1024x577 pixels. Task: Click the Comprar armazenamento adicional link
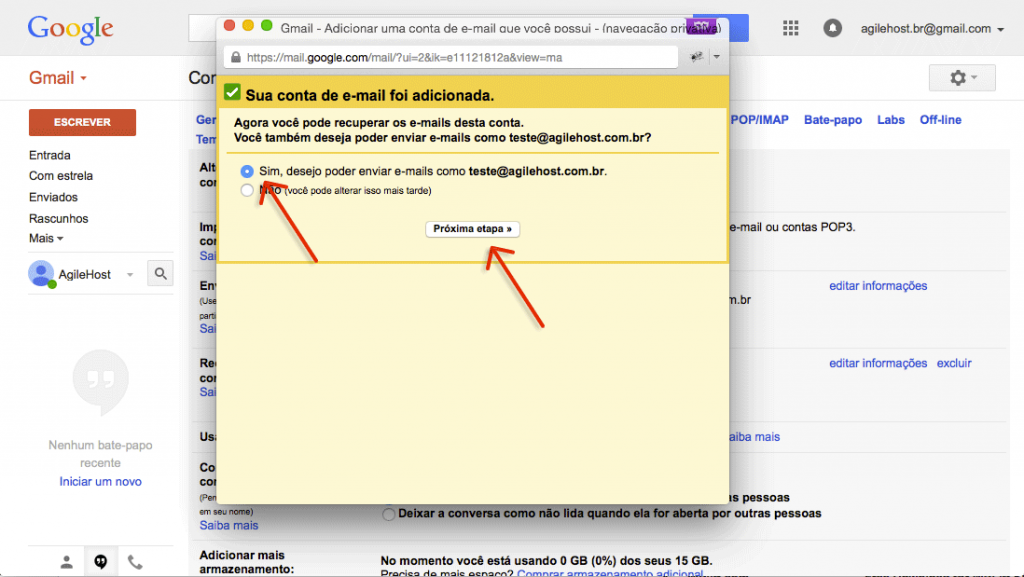(610, 572)
